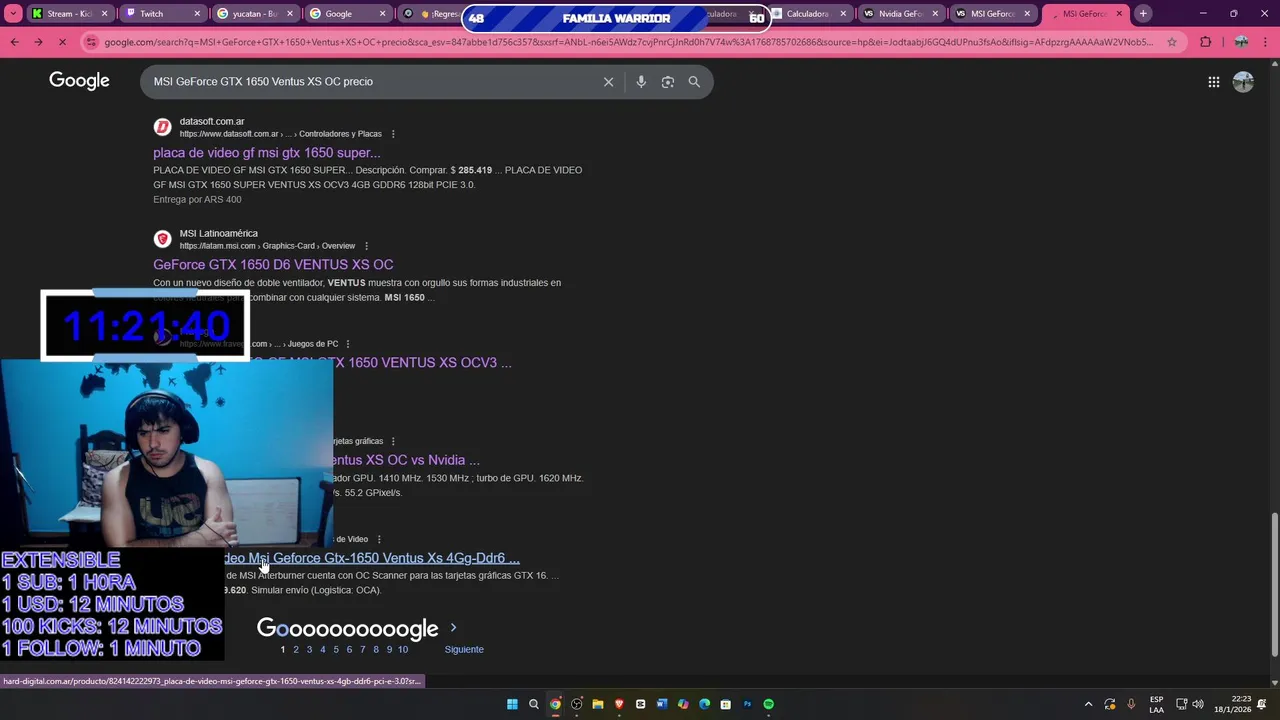Open File Explorer from the taskbar
The width and height of the screenshot is (1280, 720).
(598, 704)
